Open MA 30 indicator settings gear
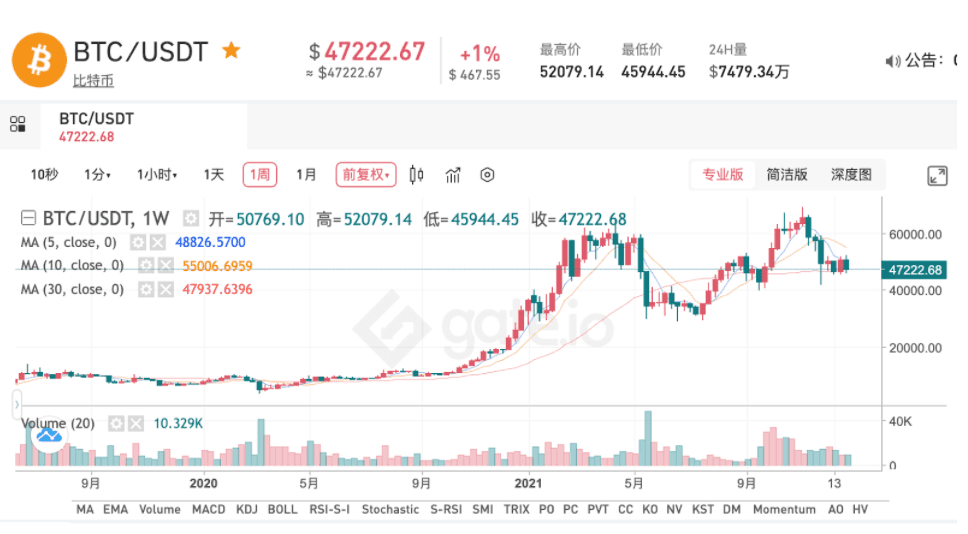 [146, 290]
